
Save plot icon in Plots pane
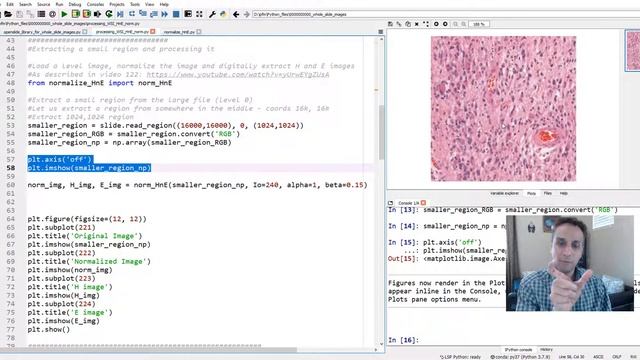click(x=390, y=24)
